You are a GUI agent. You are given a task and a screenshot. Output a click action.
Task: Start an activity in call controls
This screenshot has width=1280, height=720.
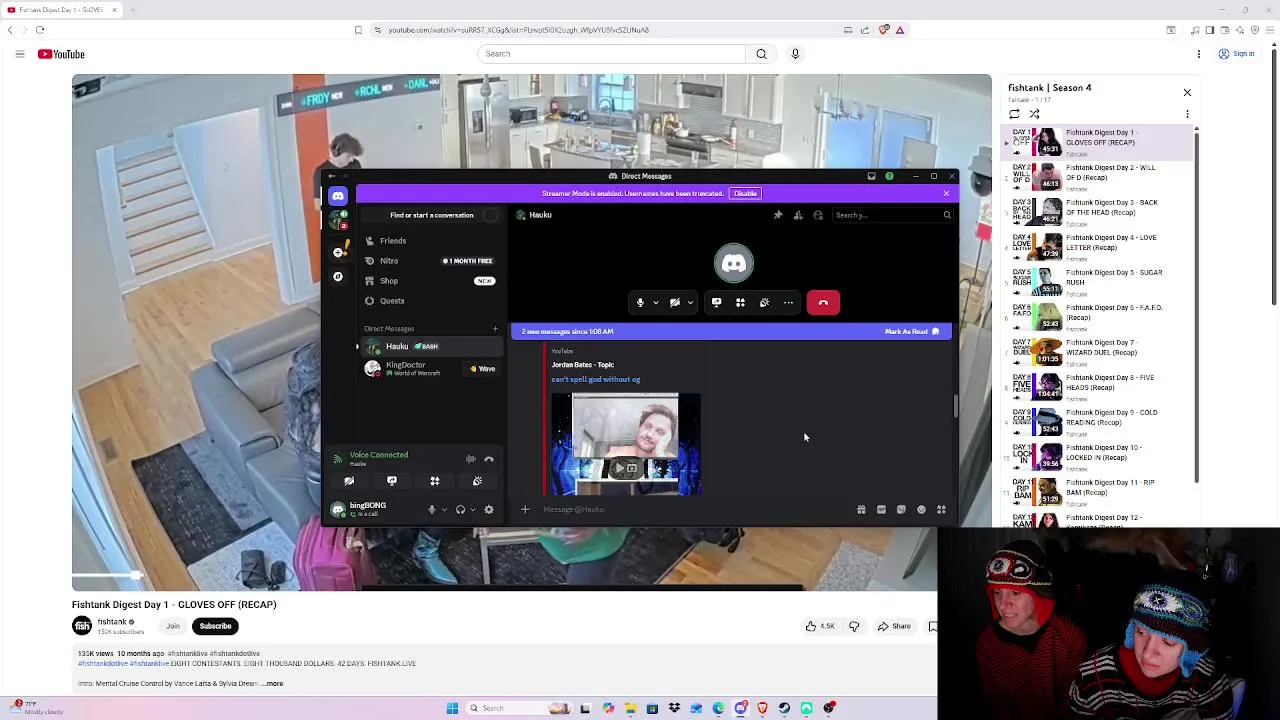740,303
